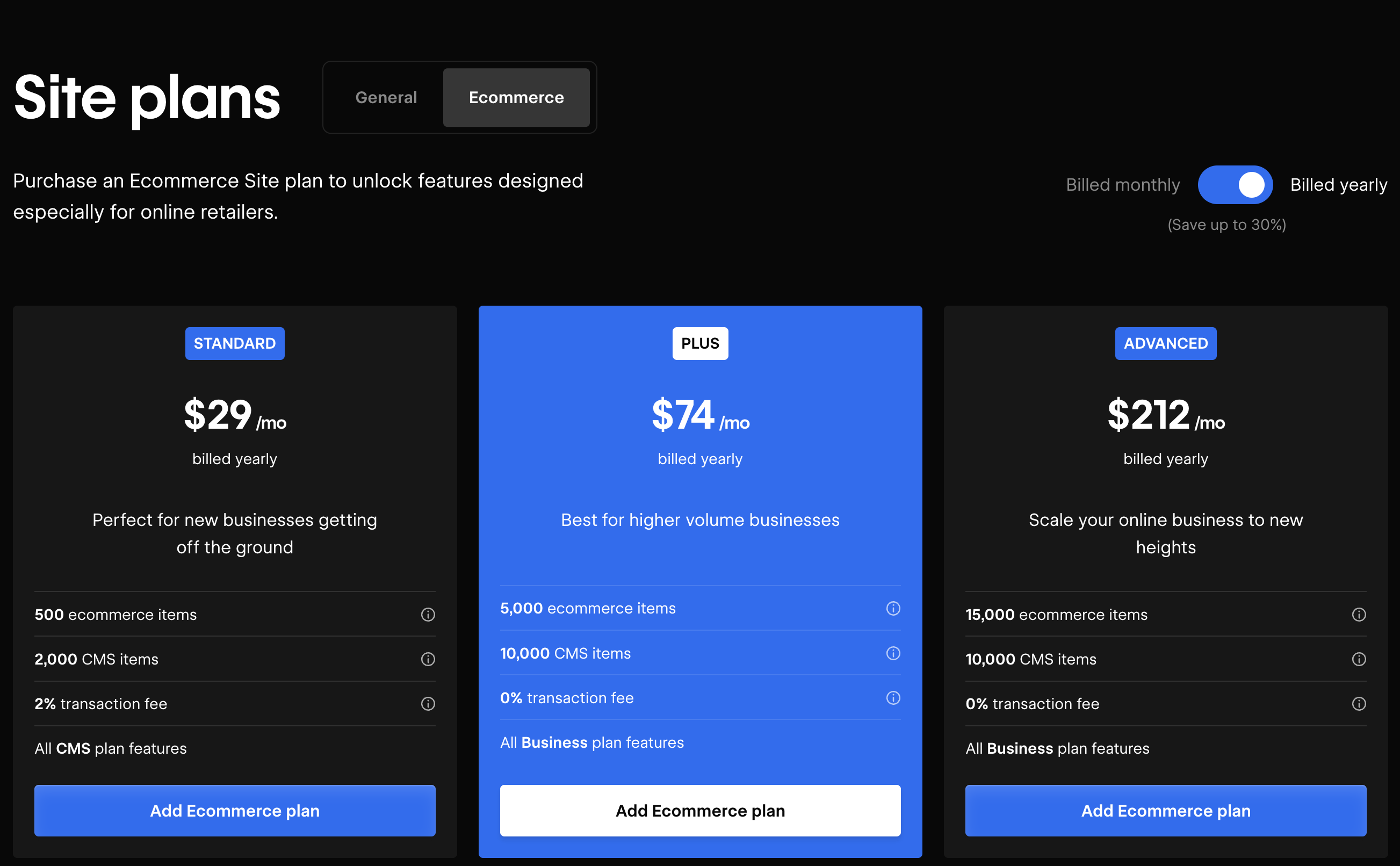1400x866 pixels.
Task: Click info icon for 500 ecommerce items
Action: click(428, 615)
